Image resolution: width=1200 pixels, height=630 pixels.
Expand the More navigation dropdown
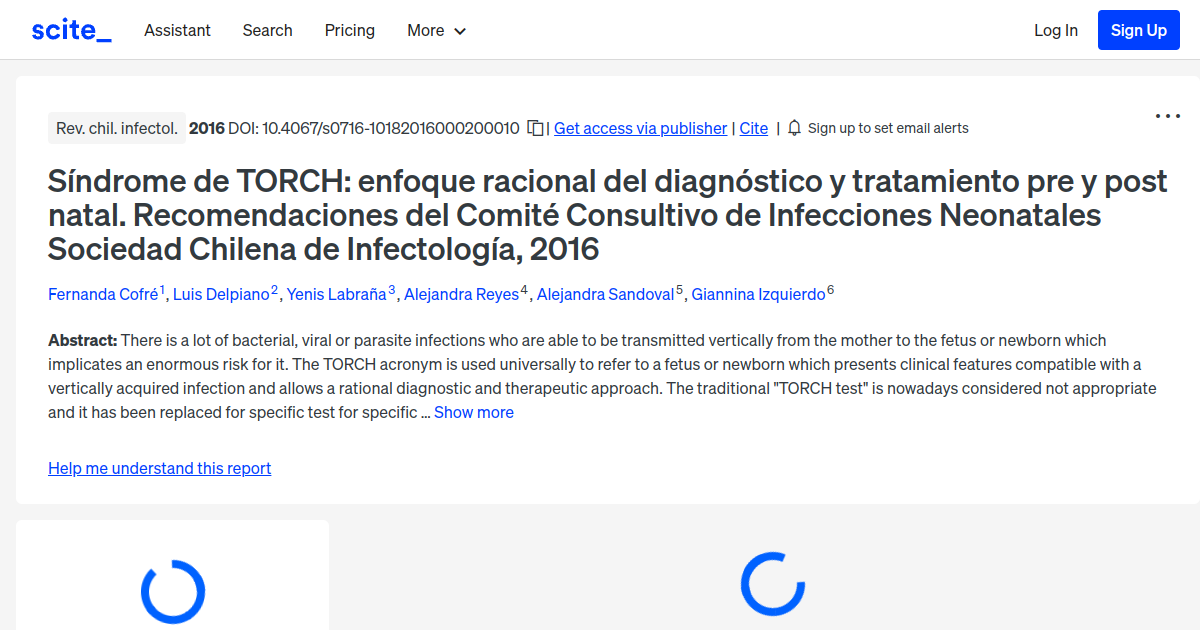[x=436, y=30]
